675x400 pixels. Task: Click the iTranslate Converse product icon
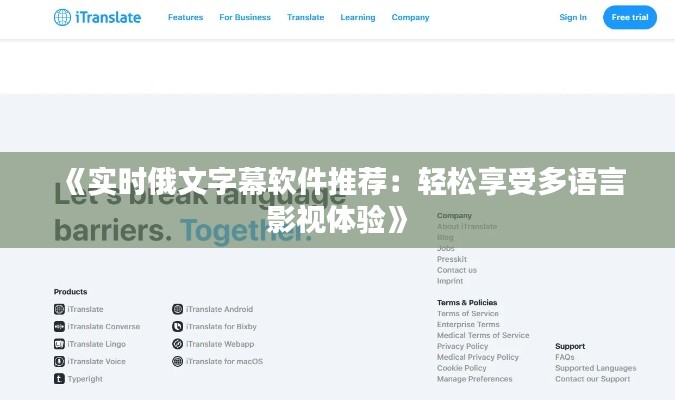click(59, 326)
